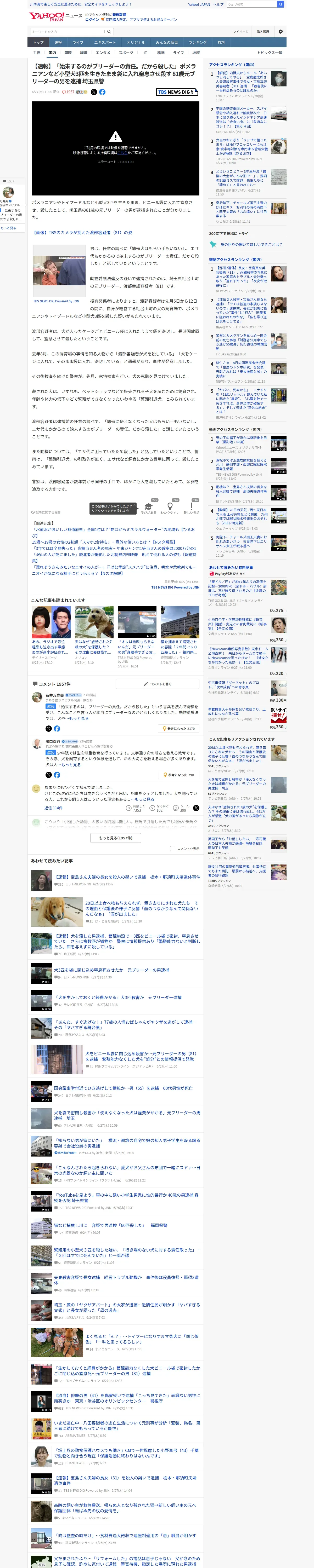This screenshot has width=314, height=1568.
Task: Click 共感した smiley reaction count 7353
Action: [136, 808]
